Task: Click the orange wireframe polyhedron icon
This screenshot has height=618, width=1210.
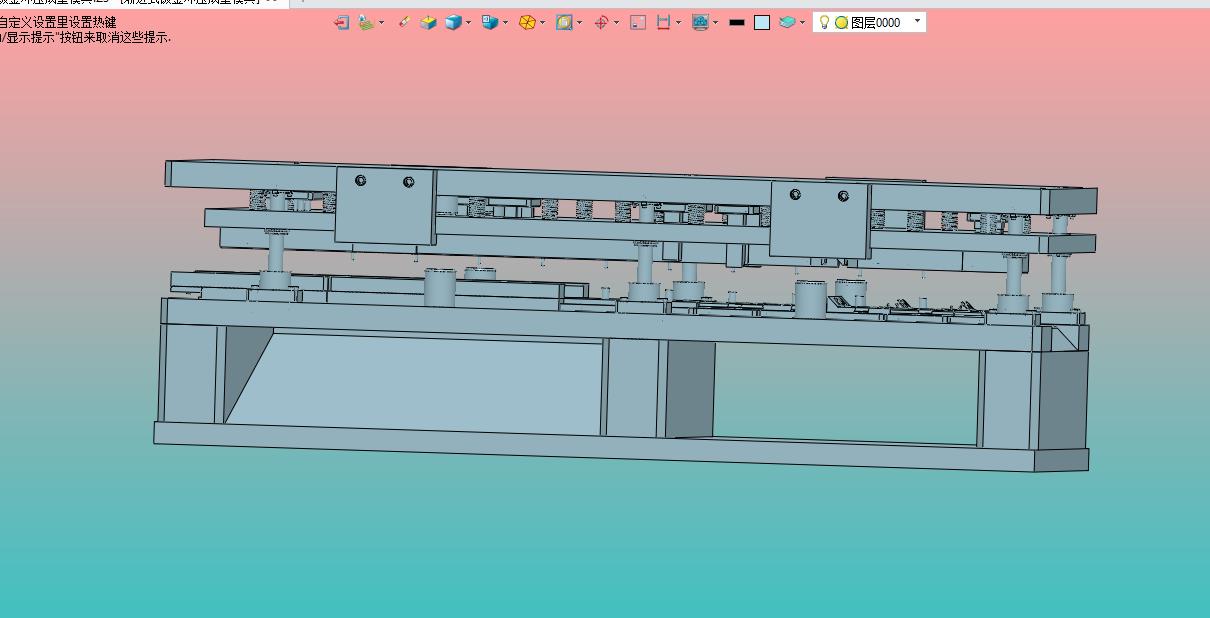Action: point(527,22)
